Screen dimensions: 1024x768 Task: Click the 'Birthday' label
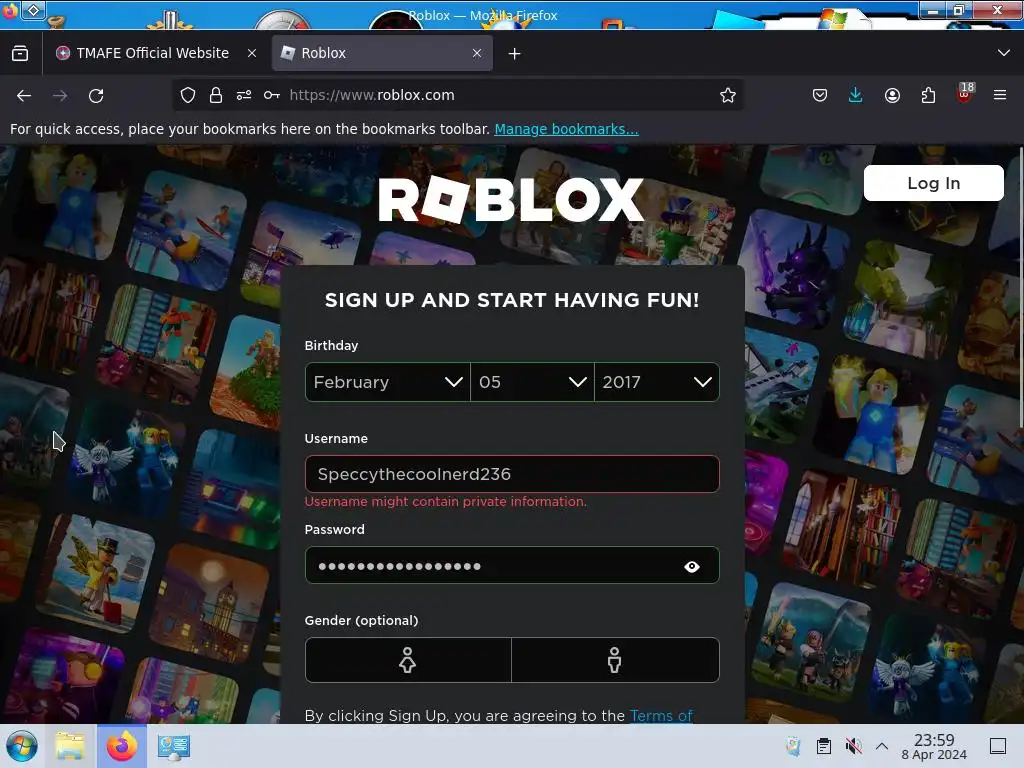331,345
